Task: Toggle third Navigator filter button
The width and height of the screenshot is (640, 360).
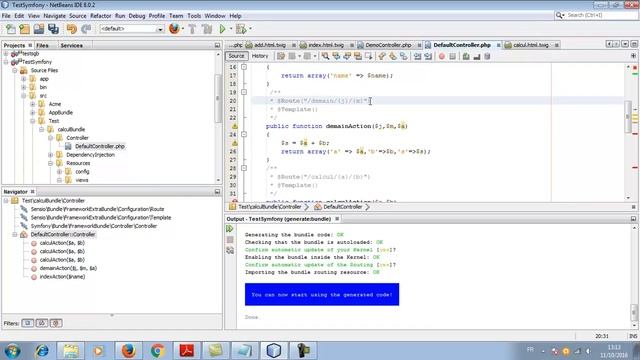Action: [56, 323]
